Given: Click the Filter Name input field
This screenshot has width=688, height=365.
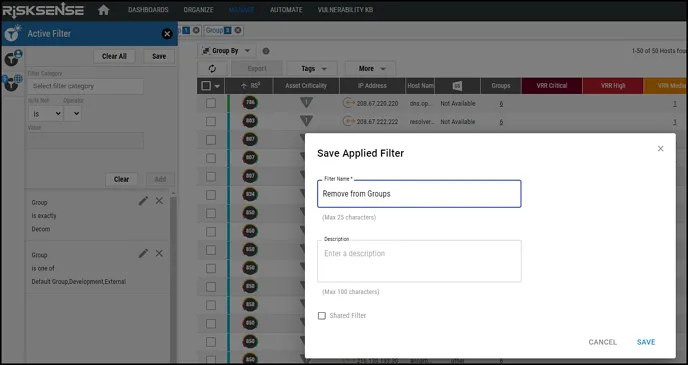Looking at the screenshot, I should [x=419, y=194].
